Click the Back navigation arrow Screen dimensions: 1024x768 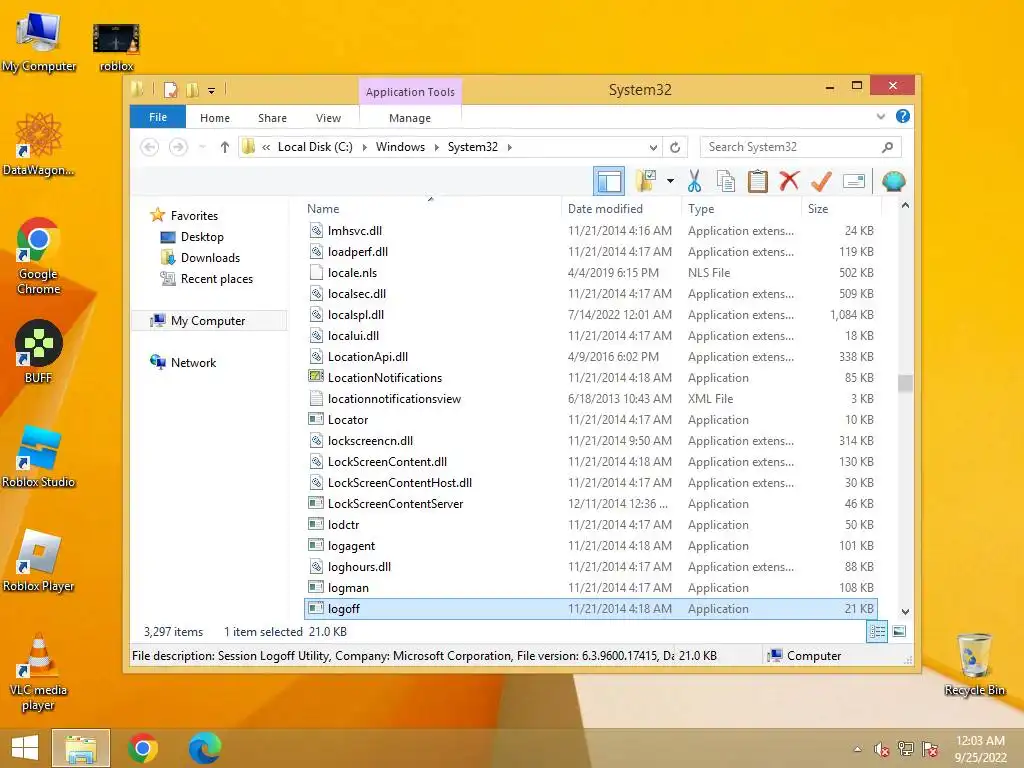[150, 147]
